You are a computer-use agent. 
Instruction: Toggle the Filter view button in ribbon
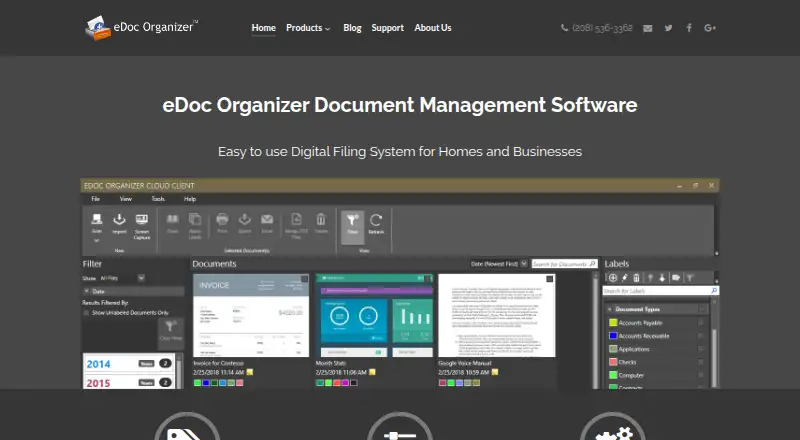point(353,227)
